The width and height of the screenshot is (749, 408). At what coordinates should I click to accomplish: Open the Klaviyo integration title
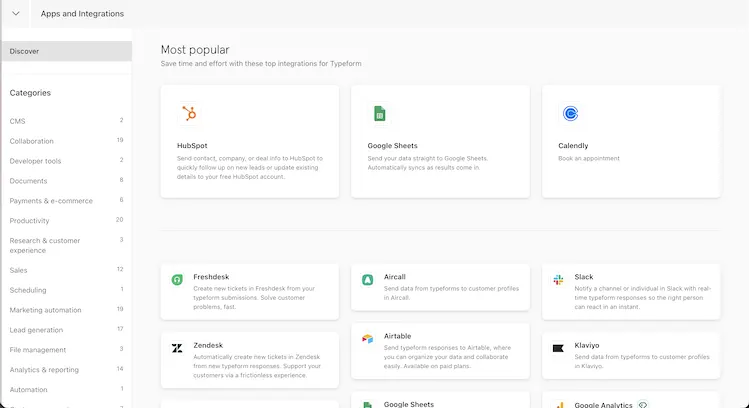[587, 345]
